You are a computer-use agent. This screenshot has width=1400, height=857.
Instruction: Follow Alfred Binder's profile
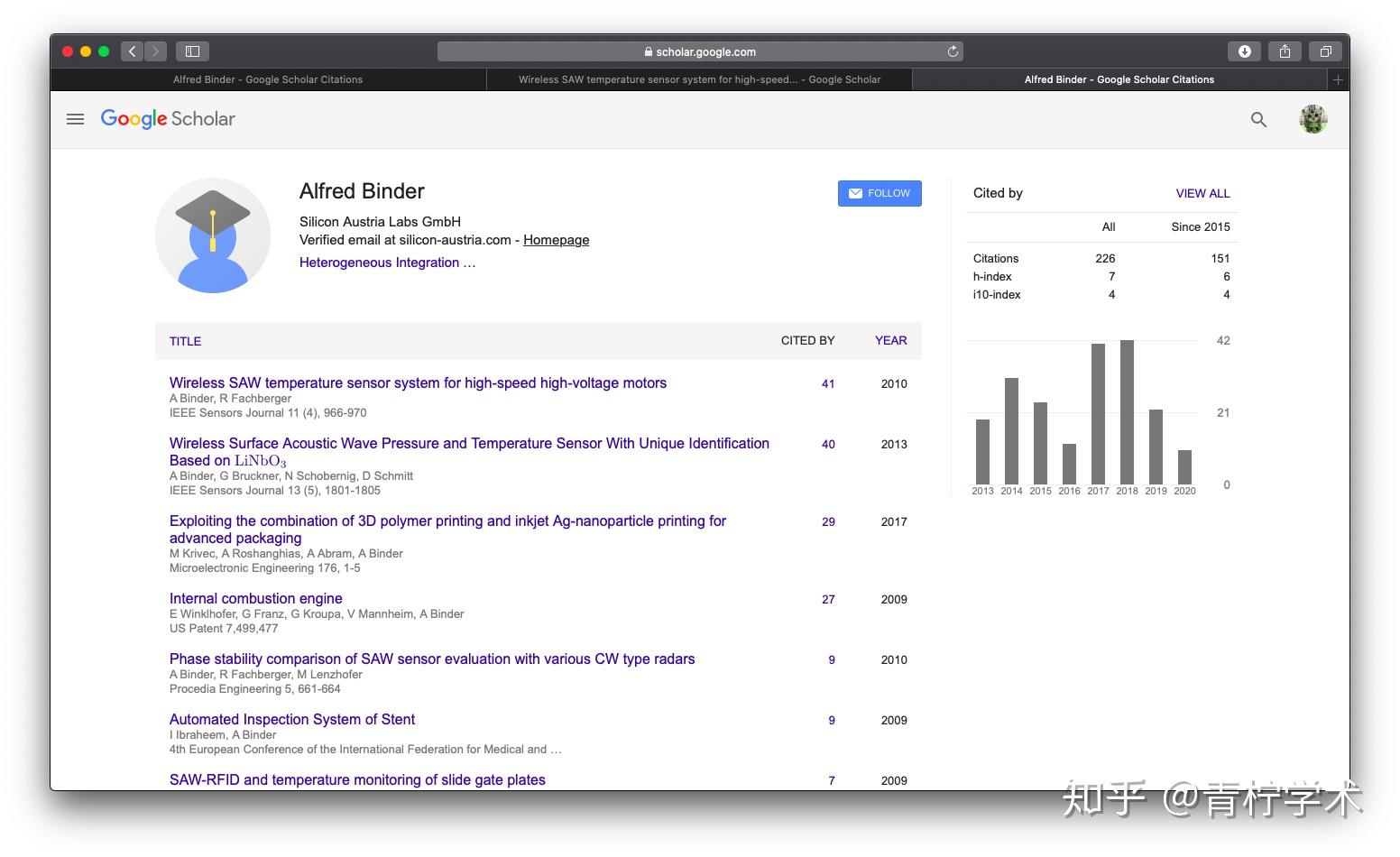[x=880, y=193]
